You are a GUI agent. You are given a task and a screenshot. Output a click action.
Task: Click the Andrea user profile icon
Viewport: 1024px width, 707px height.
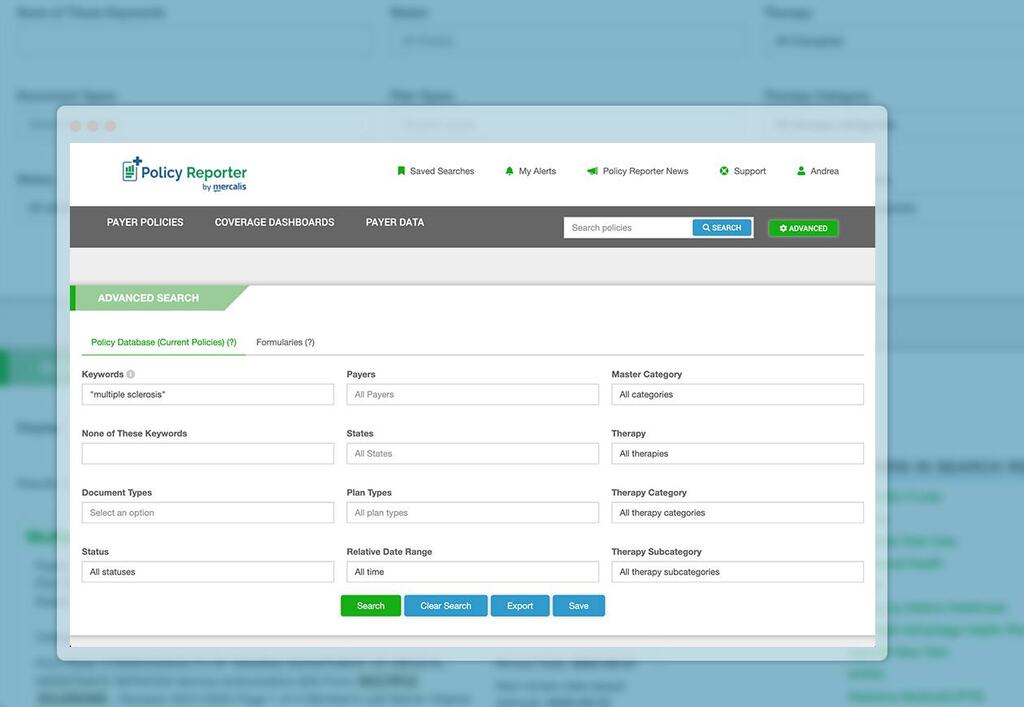(801, 171)
